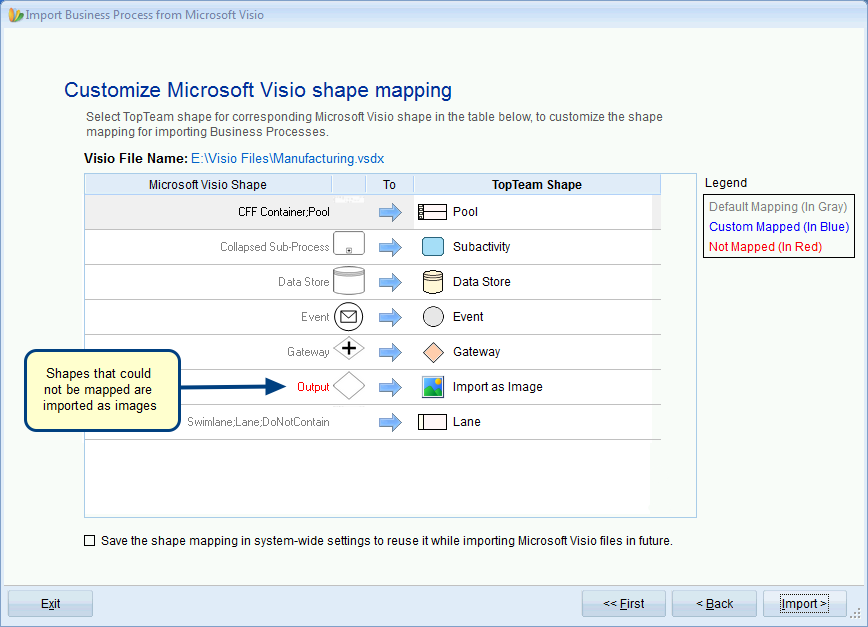The image size is (868, 627).
Task: Go to the << First step
Action: [623, 603]
